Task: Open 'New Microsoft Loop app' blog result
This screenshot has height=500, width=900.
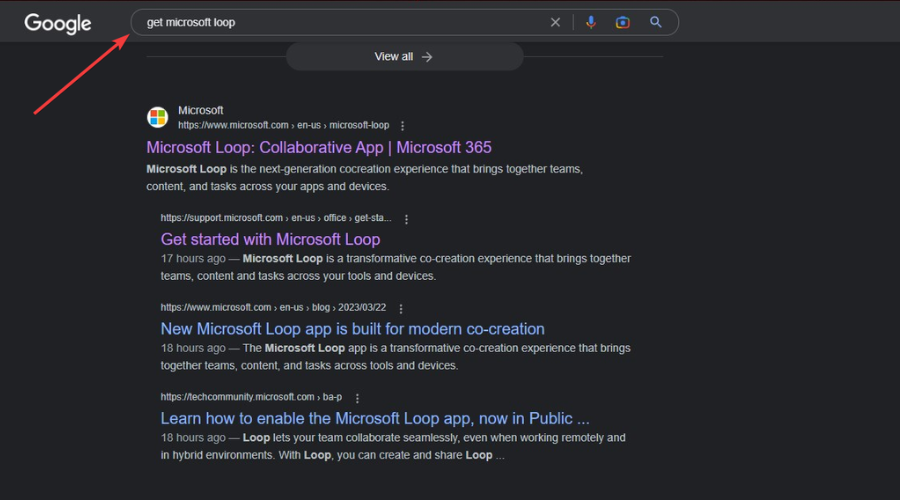Action: (352, 329)
